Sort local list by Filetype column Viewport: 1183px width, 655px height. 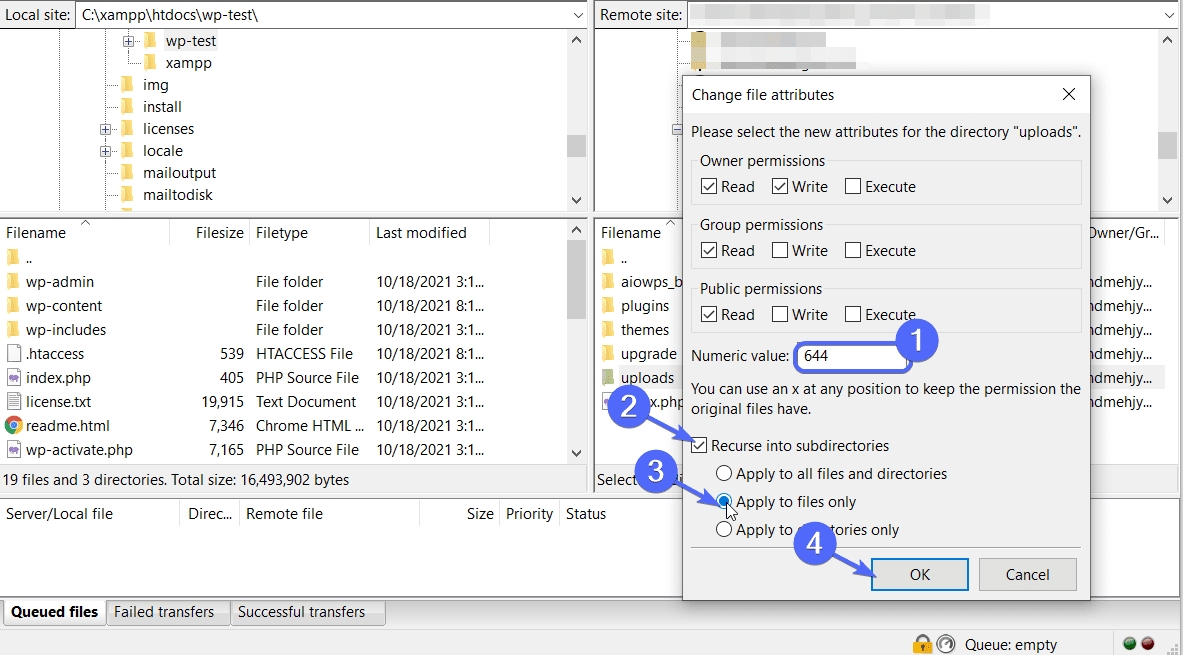(309, 232)
